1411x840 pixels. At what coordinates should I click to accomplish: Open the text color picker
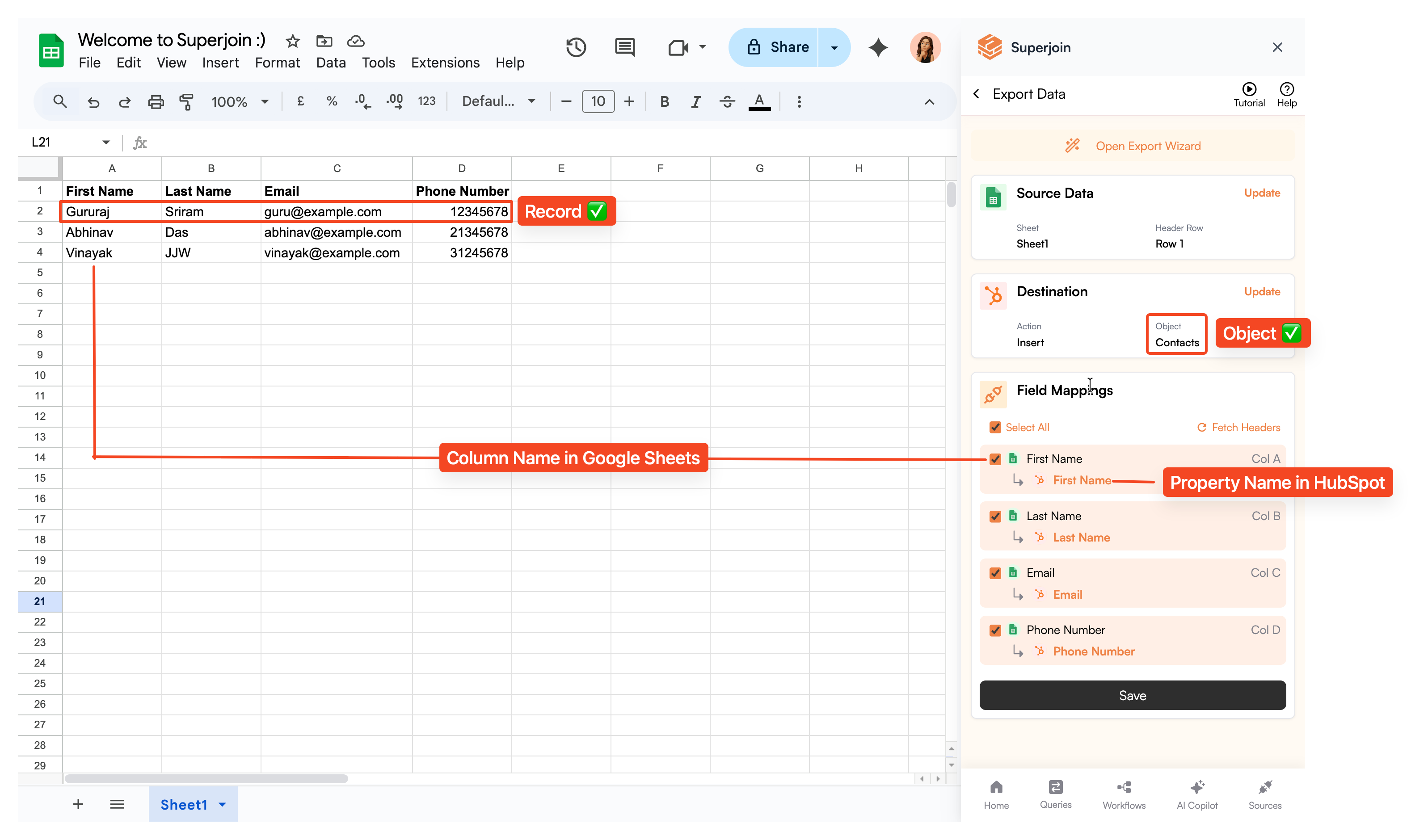point(759,102)
